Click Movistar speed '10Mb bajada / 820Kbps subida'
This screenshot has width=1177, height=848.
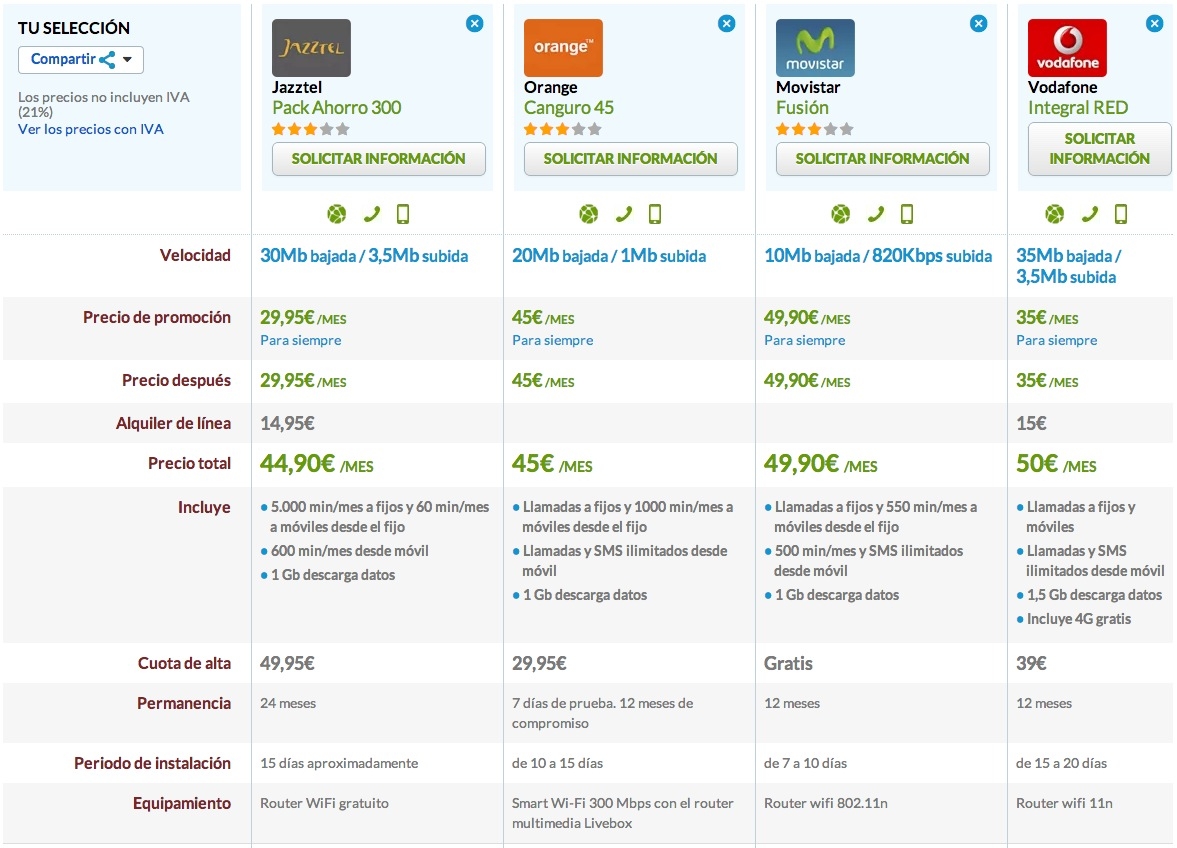coord(878,256)
